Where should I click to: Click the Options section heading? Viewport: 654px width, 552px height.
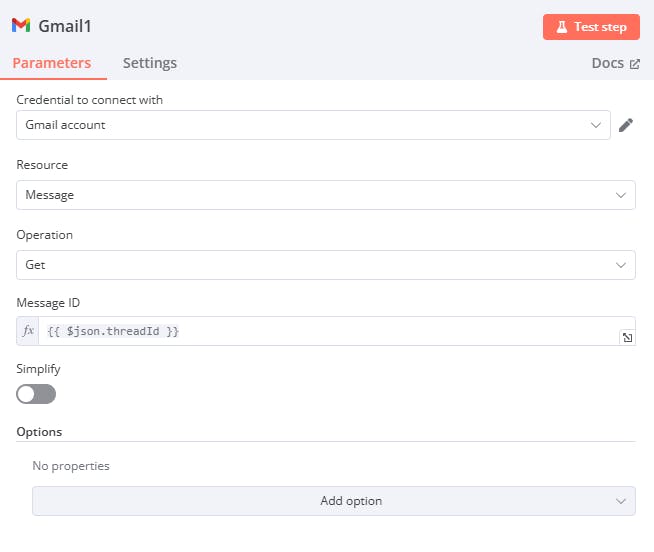tap(39, 432)
